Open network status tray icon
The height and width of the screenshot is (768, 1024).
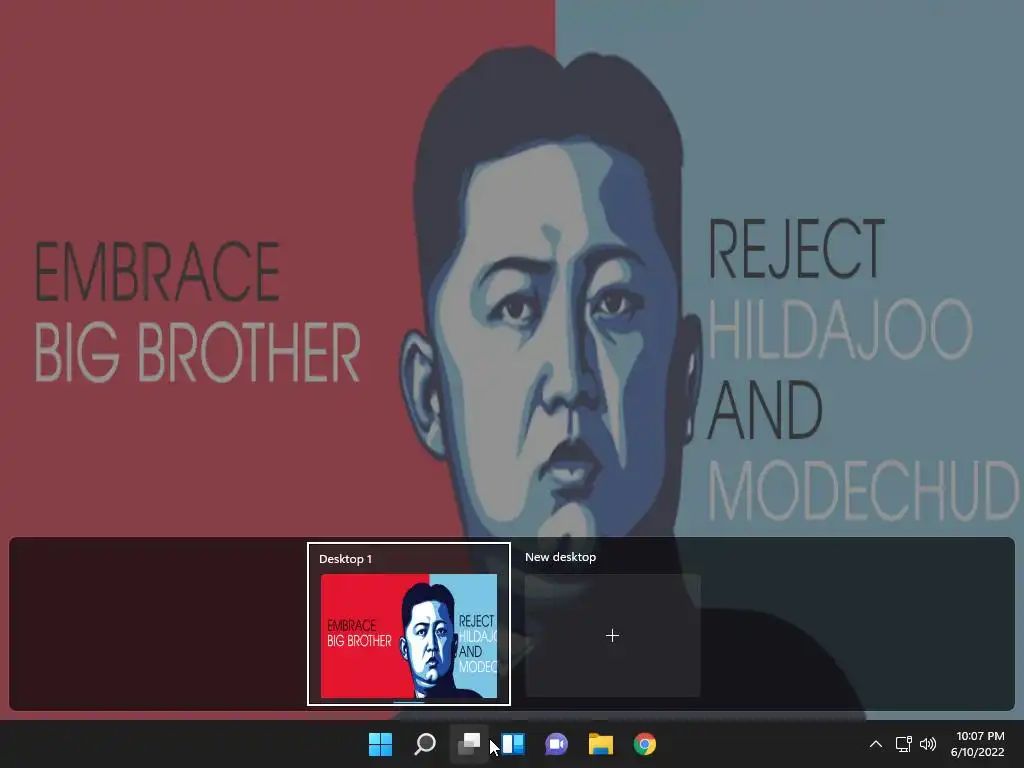click(x=903, y=744)
